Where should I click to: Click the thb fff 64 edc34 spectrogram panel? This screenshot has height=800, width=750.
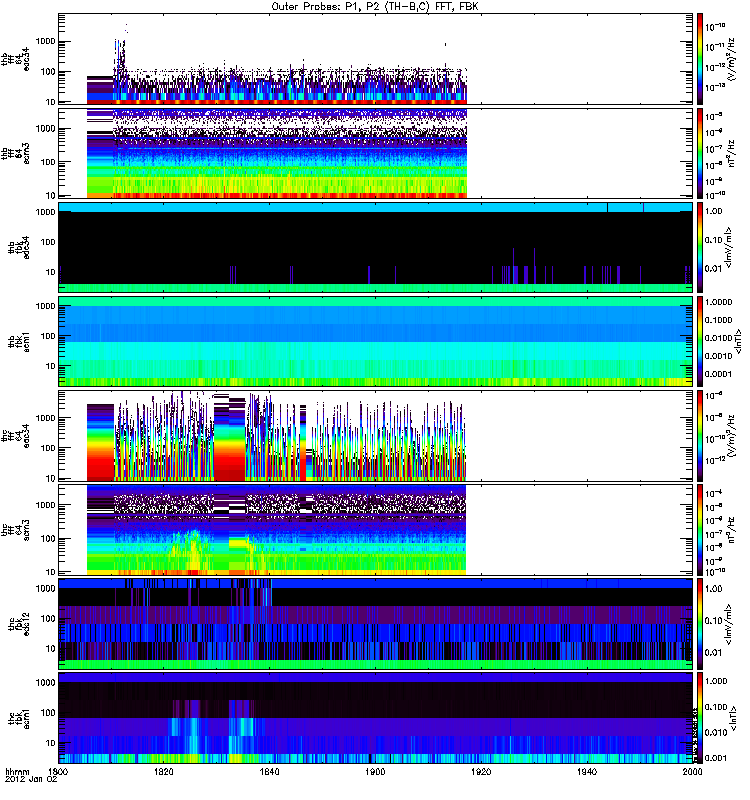(375, 59)
